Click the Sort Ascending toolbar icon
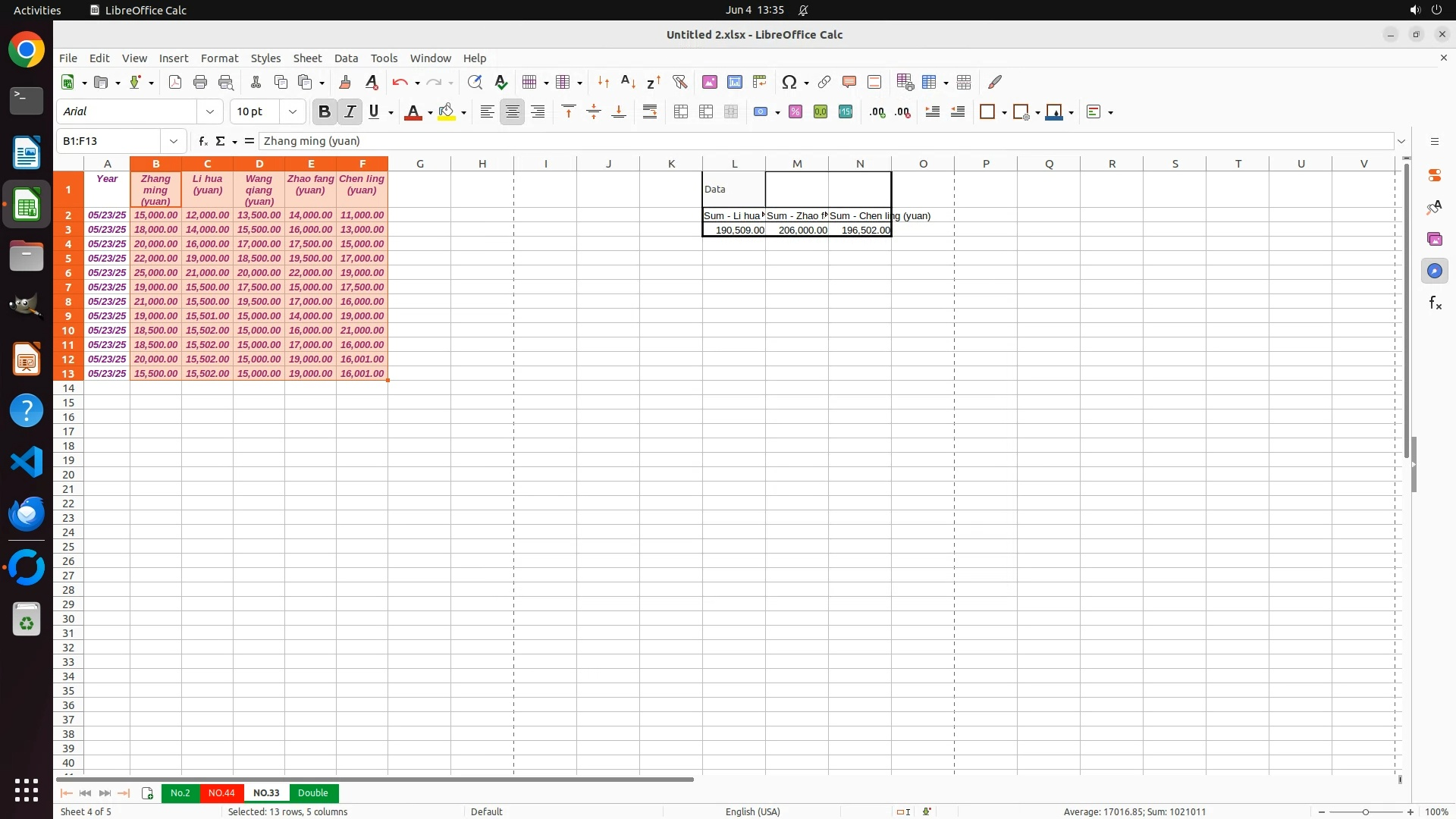 tap(628, 82)
